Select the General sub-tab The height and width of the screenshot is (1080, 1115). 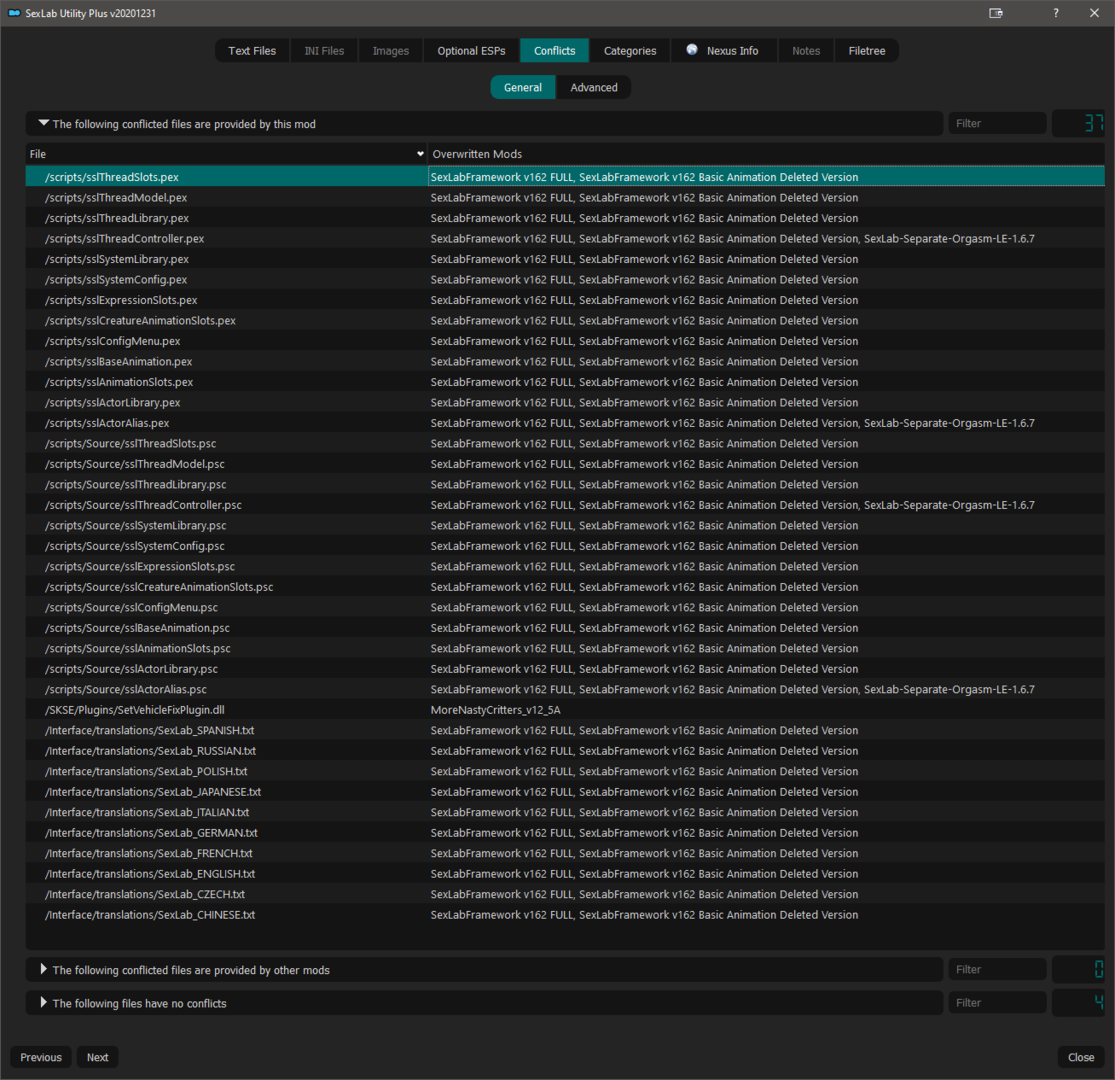tap(523, 87)
